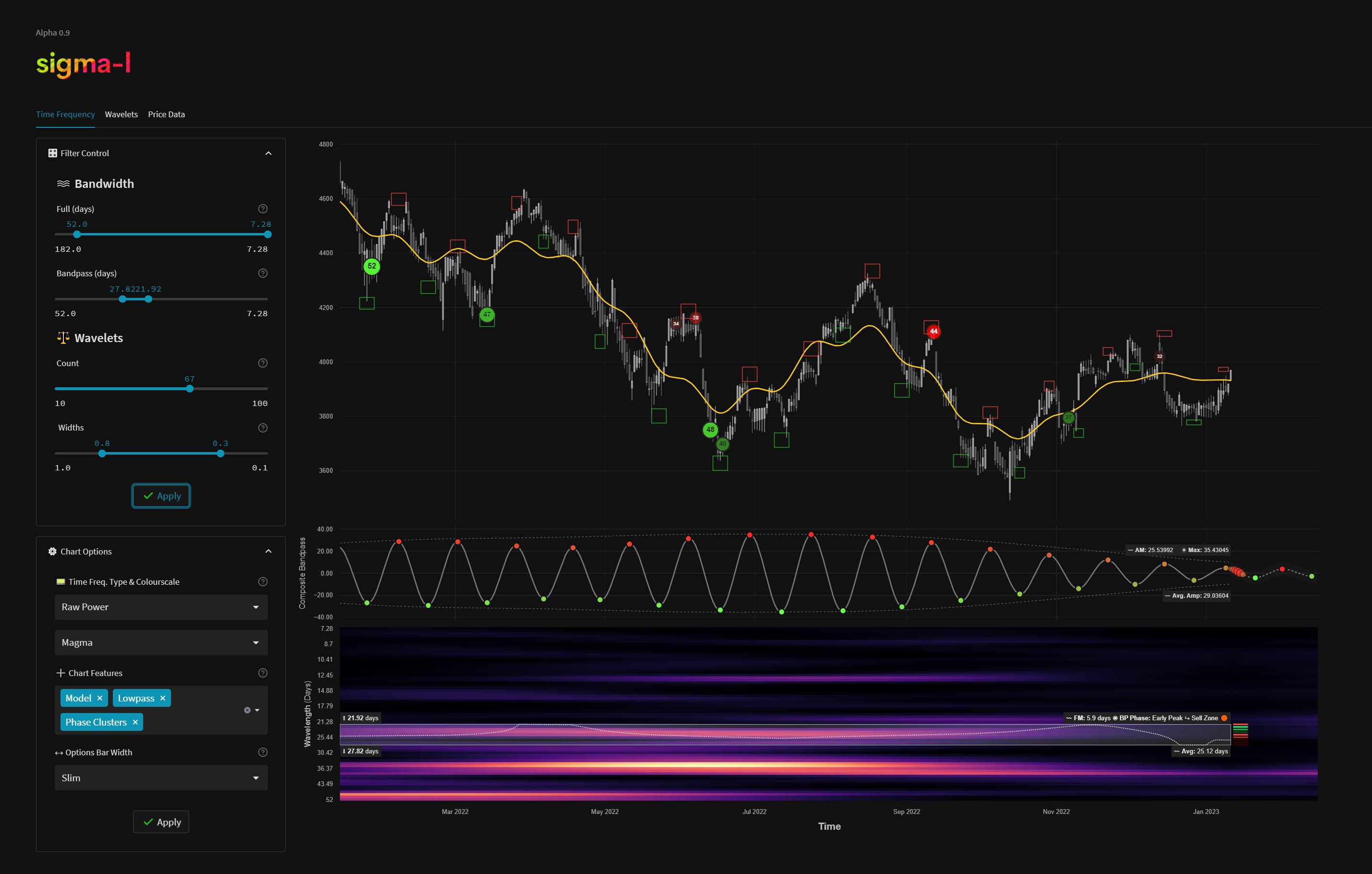Click the Chart Options gear icon
Image resolution: width=1372 pixels, height=874 pixels.
coord(52,551)
